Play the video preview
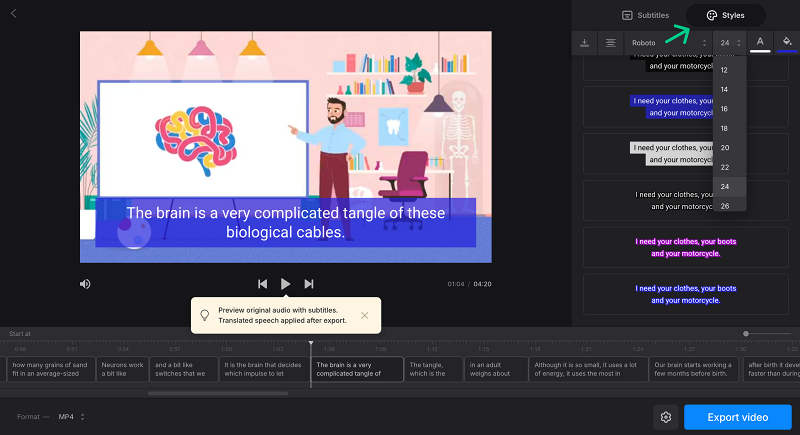Screen dimensions: 800x435 click(x=285, y=284)
